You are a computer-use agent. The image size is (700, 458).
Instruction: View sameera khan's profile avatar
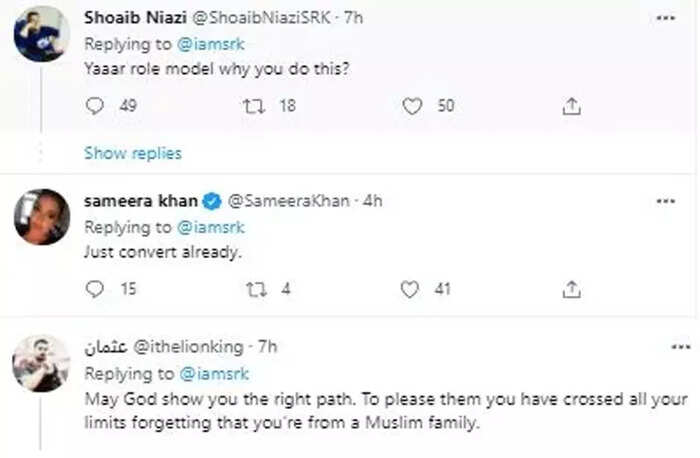pyautogui.click(x=42, y=217)
